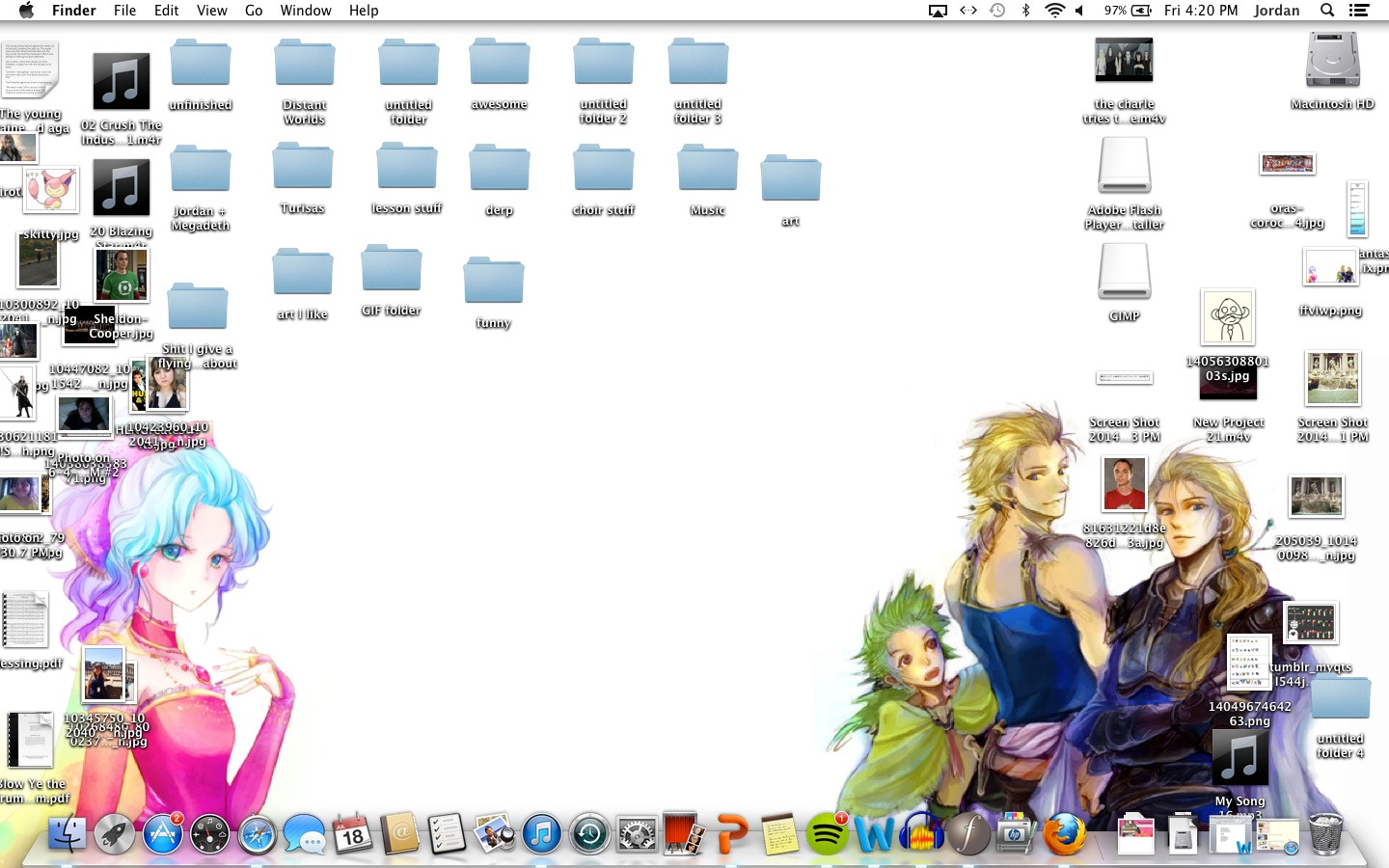Open the 'art I like' folder
Viewport: 1389px width, 868px height.
[303, 272]
